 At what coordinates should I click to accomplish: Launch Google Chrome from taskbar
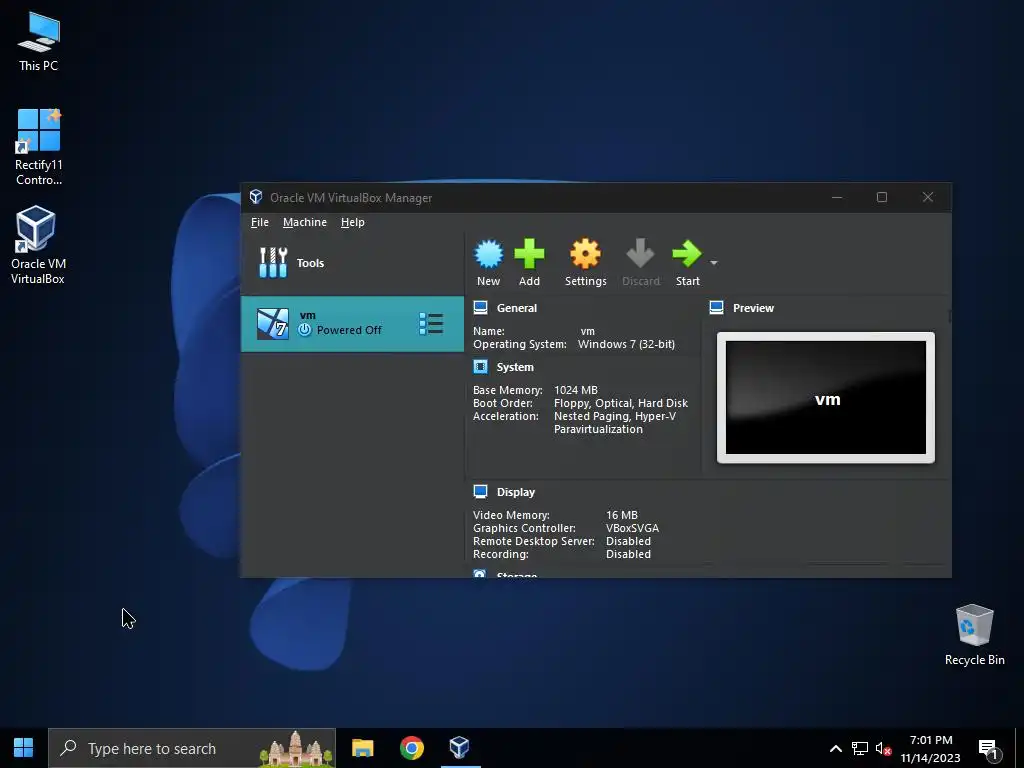pos(411,748)
